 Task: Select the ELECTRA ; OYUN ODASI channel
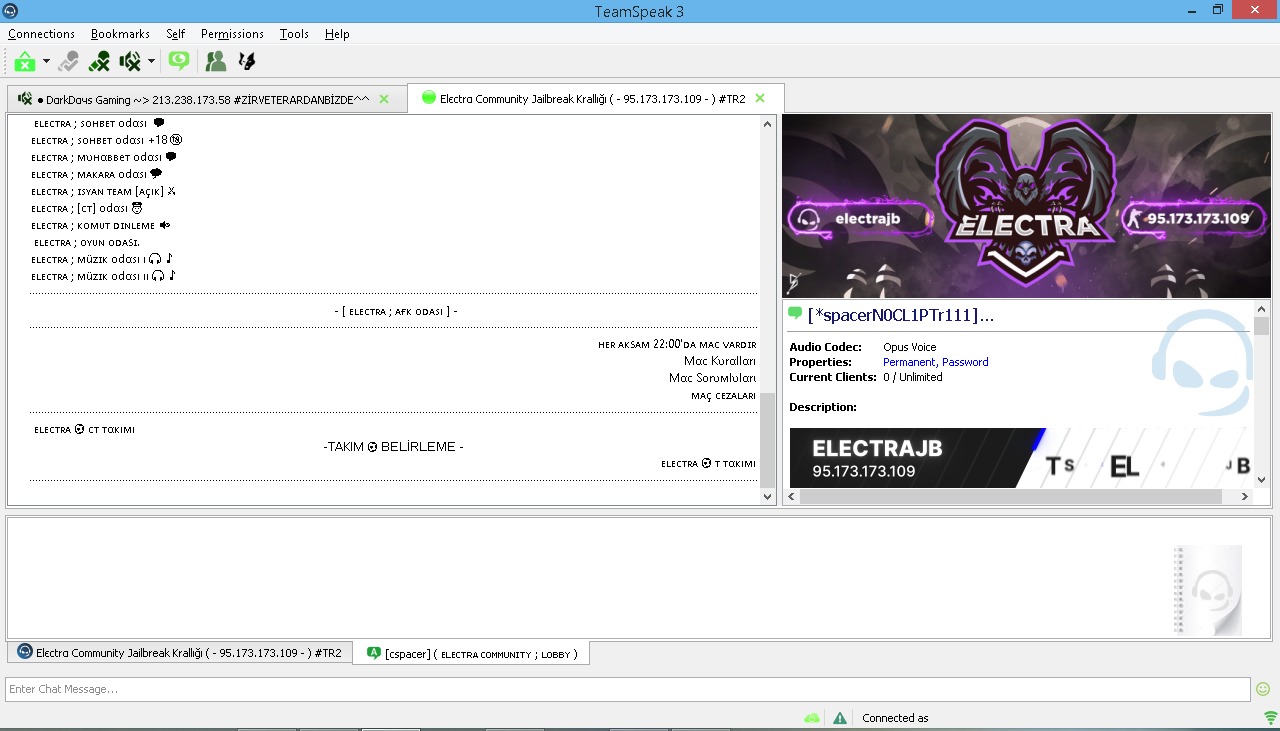87,243
